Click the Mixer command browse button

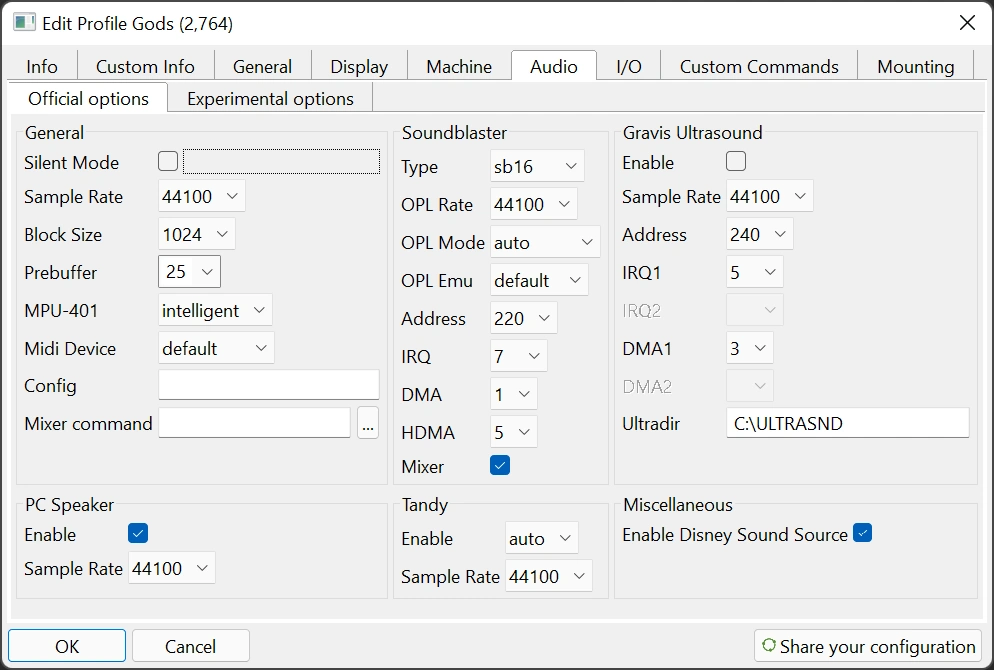pyautogui.click(x=368, y=423)
